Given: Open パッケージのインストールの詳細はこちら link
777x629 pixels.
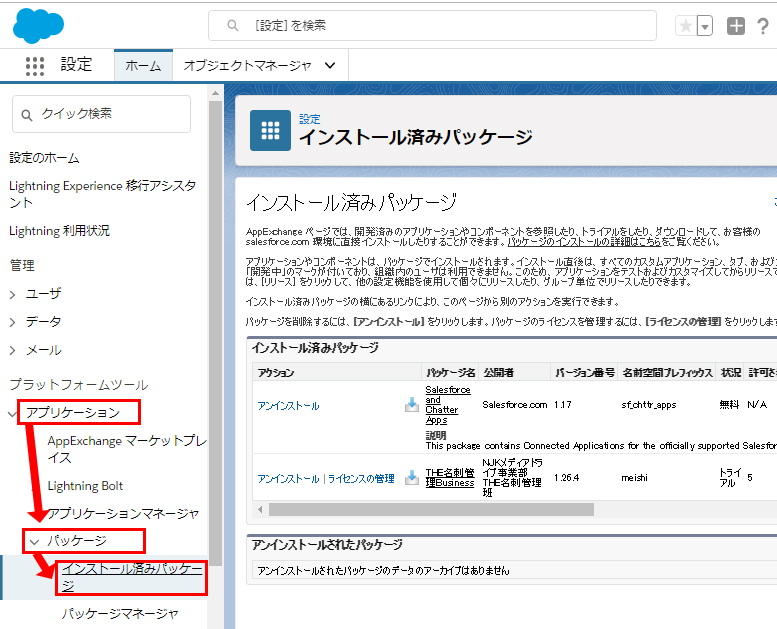Looking at the screenshot, I should (584, 242).
